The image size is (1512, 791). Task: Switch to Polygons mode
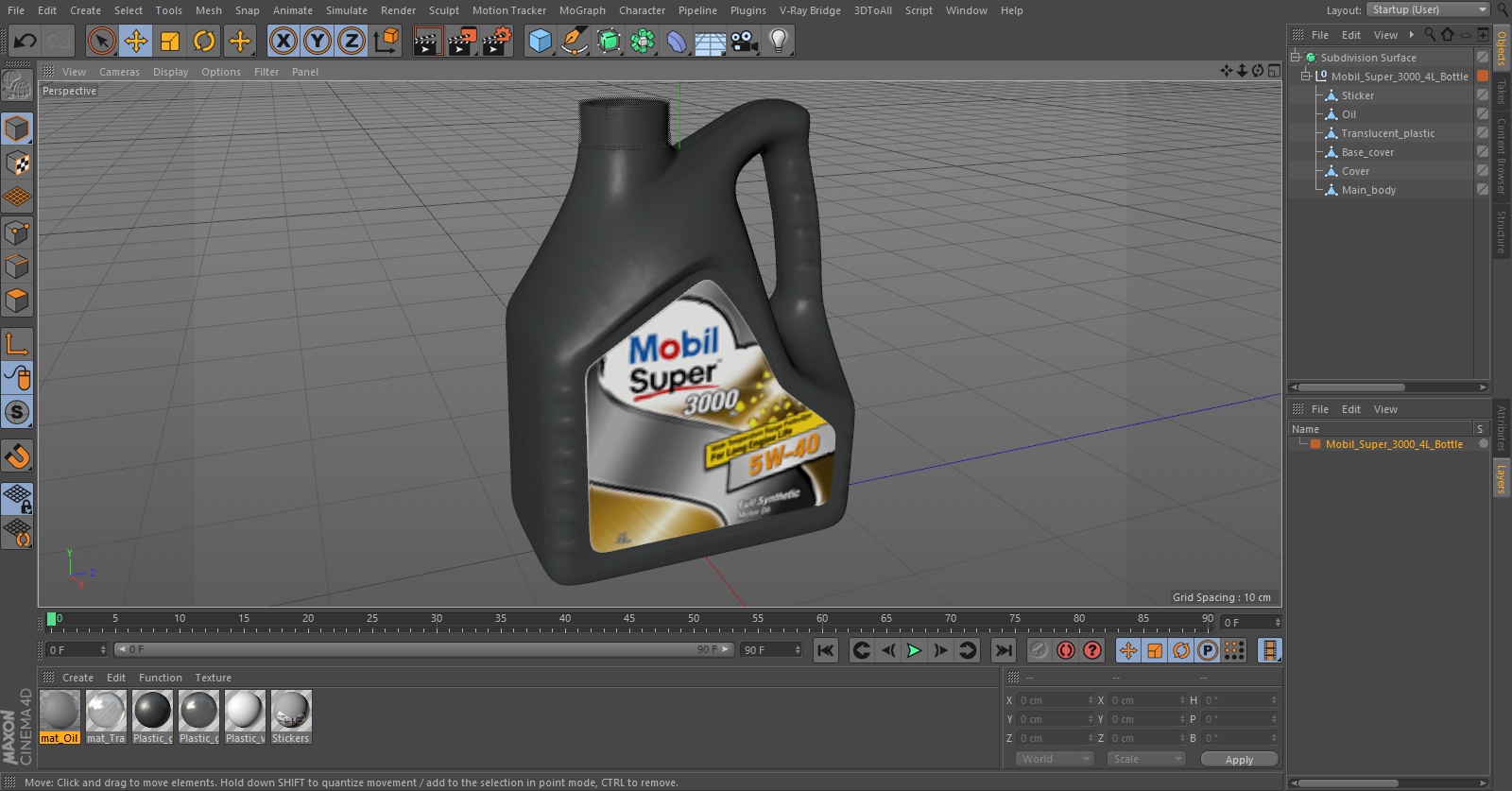(x=17, y=301)
